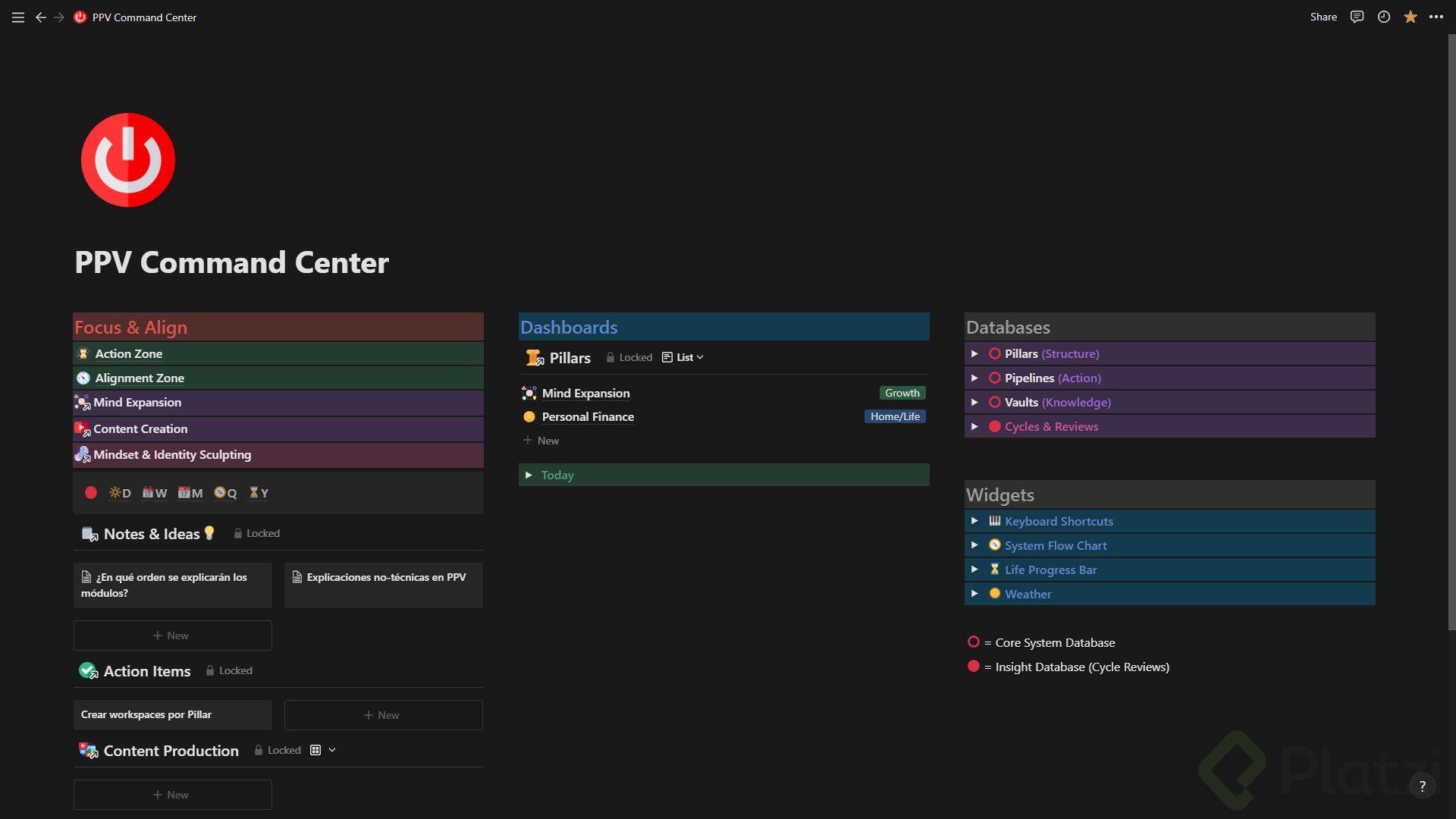Open page updates history clock icon

[x=1383, y=17]
